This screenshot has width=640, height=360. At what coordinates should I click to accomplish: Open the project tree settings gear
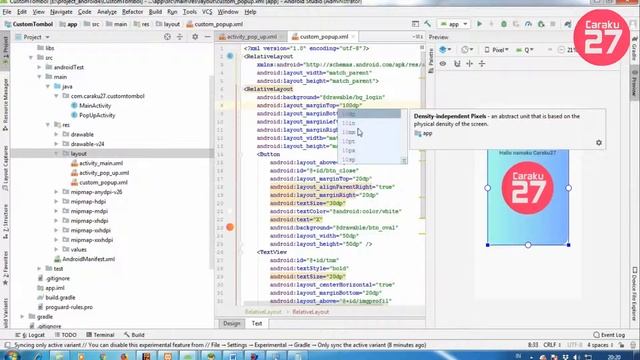point(195,37)
